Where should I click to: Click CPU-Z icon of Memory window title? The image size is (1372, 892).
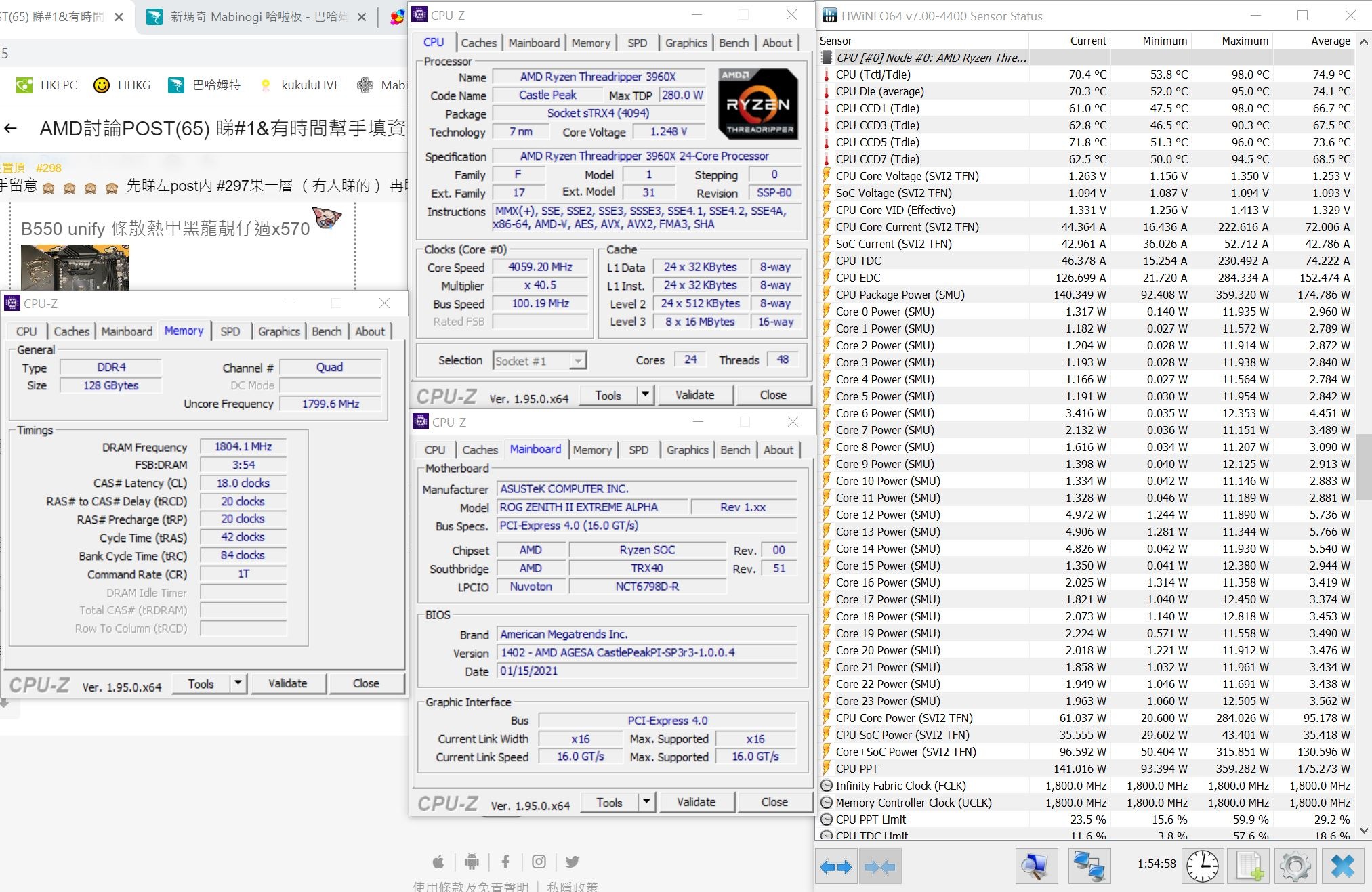point(12,303)
